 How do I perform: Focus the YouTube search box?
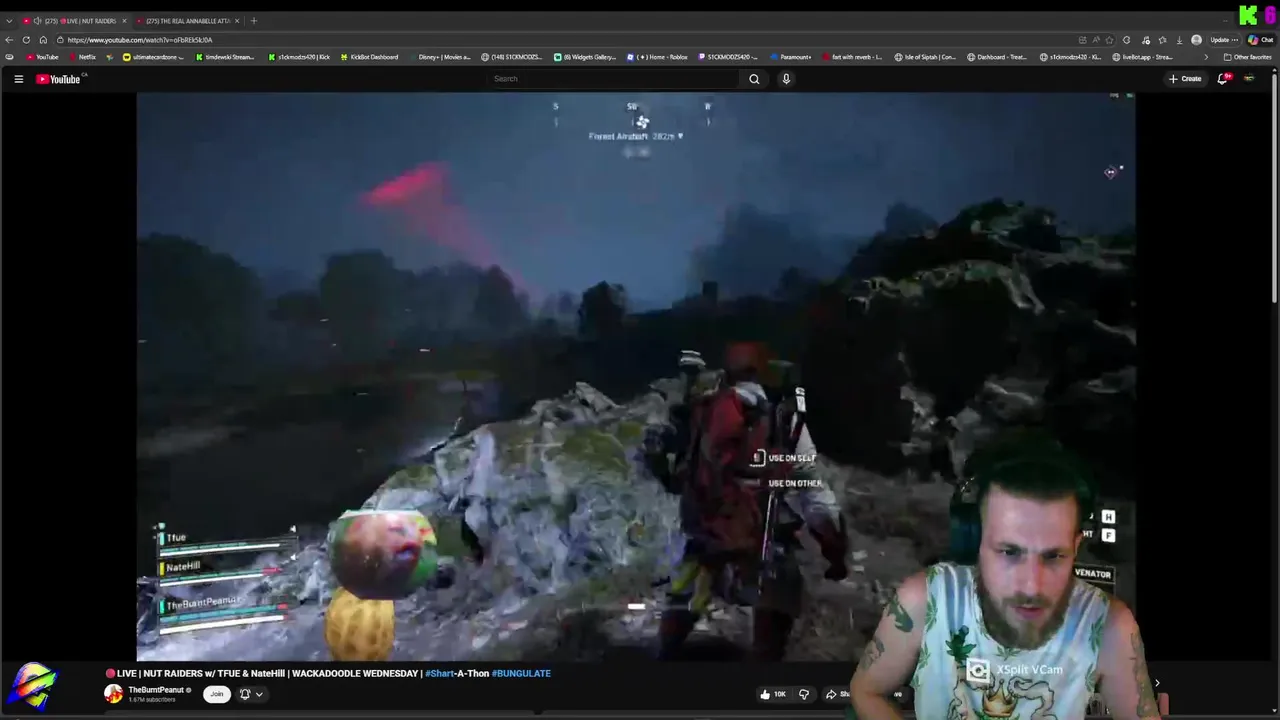(x=614, y=79)
